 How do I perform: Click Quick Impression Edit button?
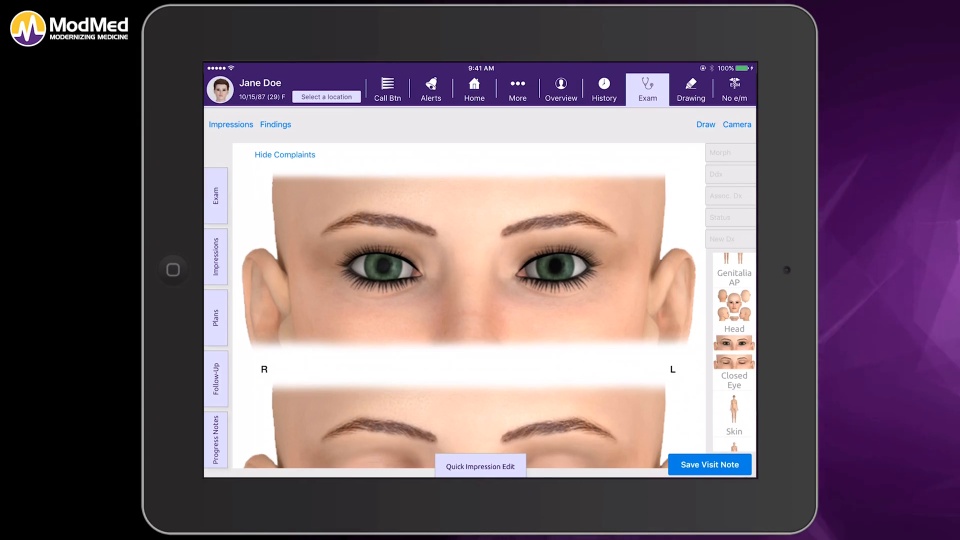coord(480,466)
